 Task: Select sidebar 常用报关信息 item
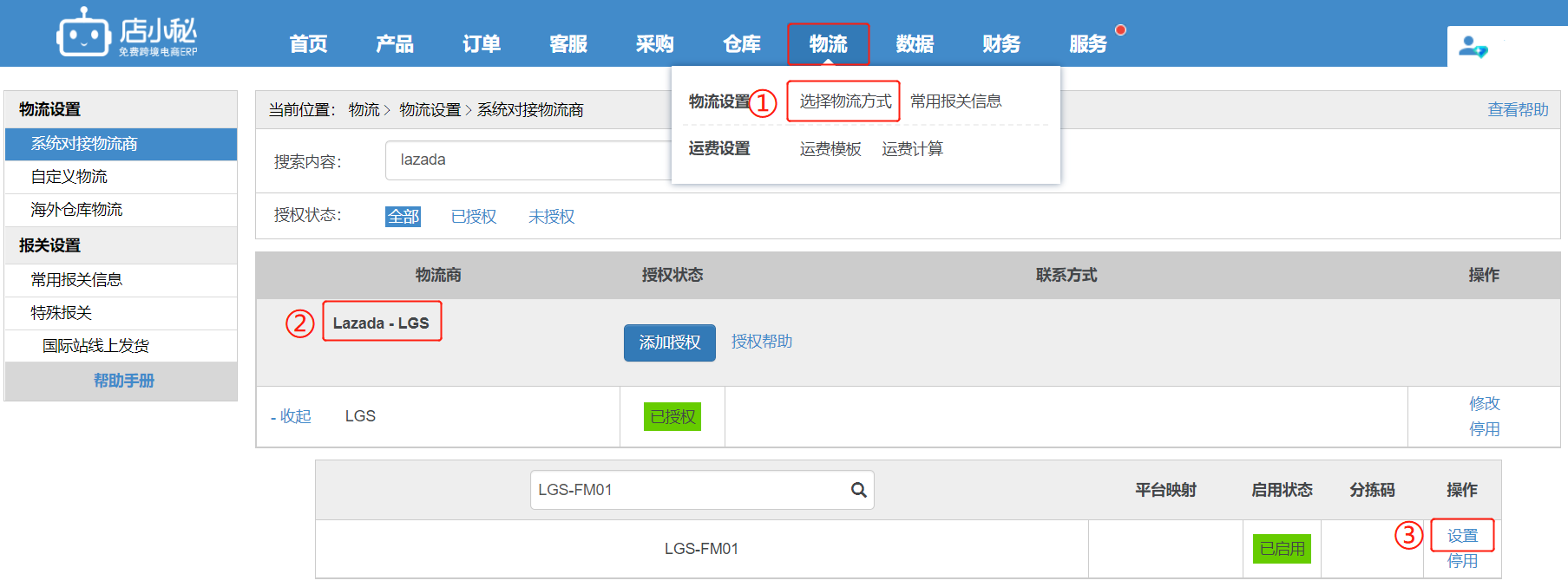pos(121,280)
